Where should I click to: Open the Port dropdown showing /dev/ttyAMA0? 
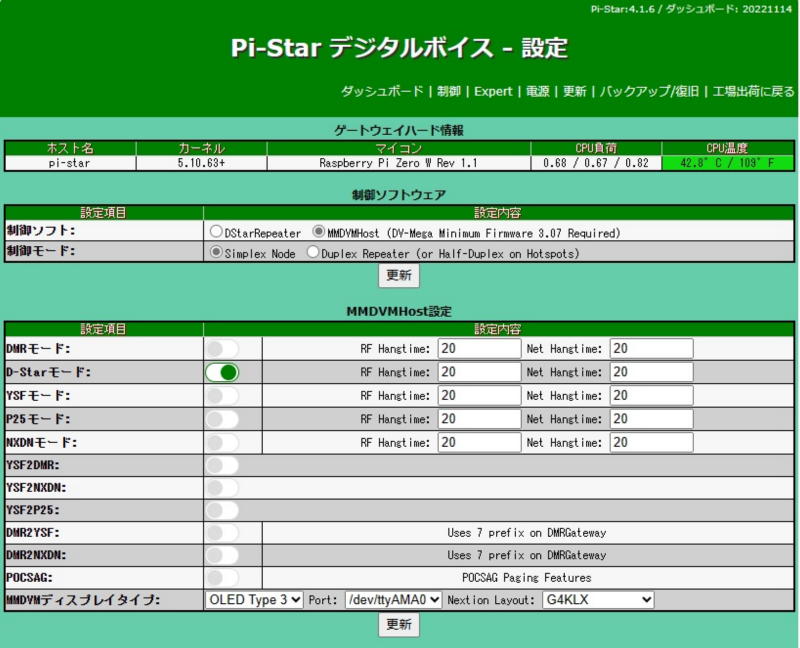point(393,600)
